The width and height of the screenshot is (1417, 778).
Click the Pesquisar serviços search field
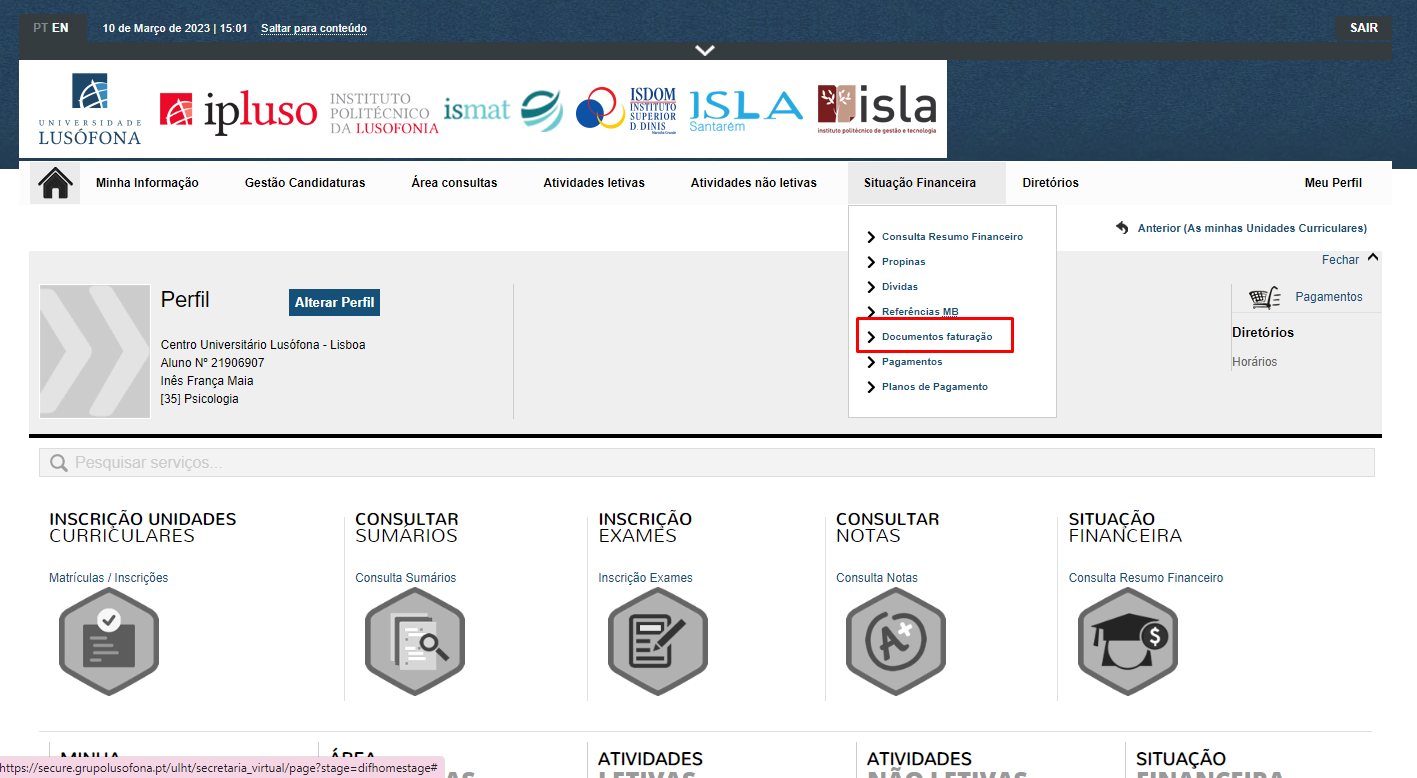(706, 463)
